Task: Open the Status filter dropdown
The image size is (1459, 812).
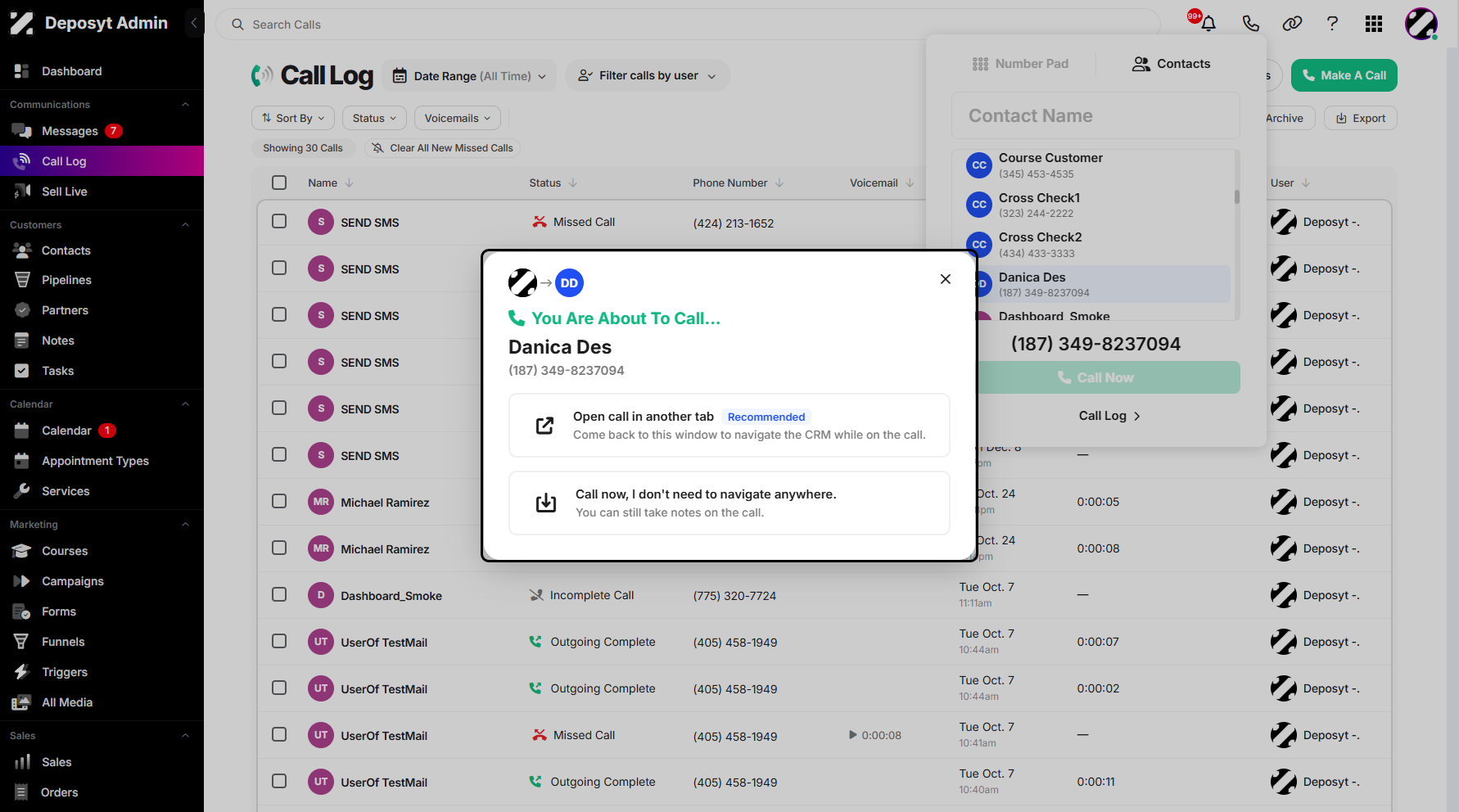Action: (x=374, y=118)
